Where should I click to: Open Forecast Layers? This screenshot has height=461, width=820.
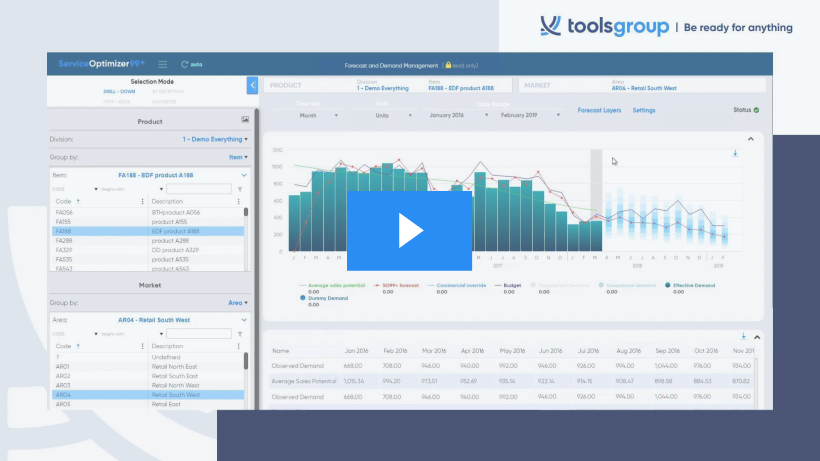click(x=599, y=110)
